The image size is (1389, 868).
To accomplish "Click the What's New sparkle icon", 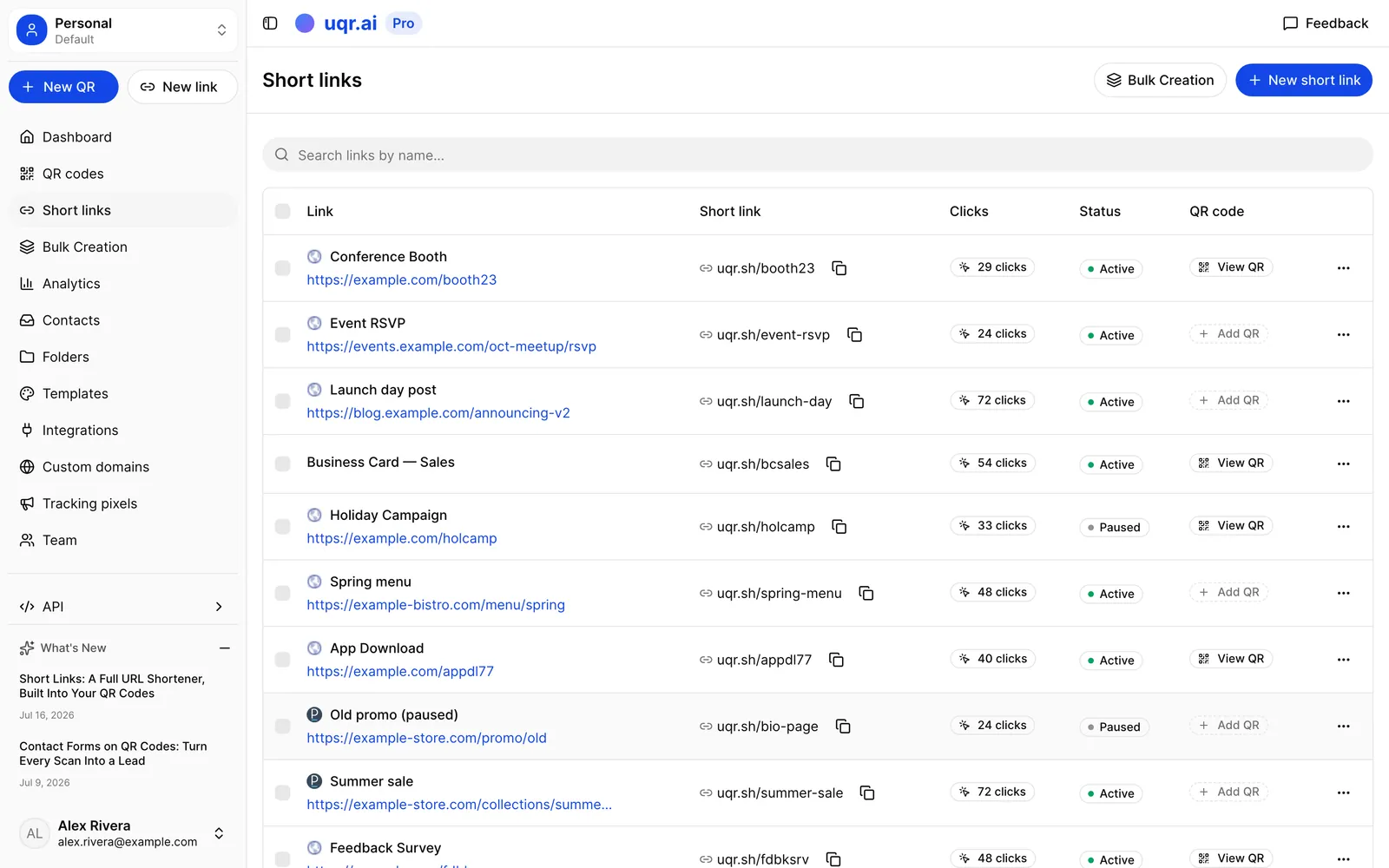I will 27,648.
